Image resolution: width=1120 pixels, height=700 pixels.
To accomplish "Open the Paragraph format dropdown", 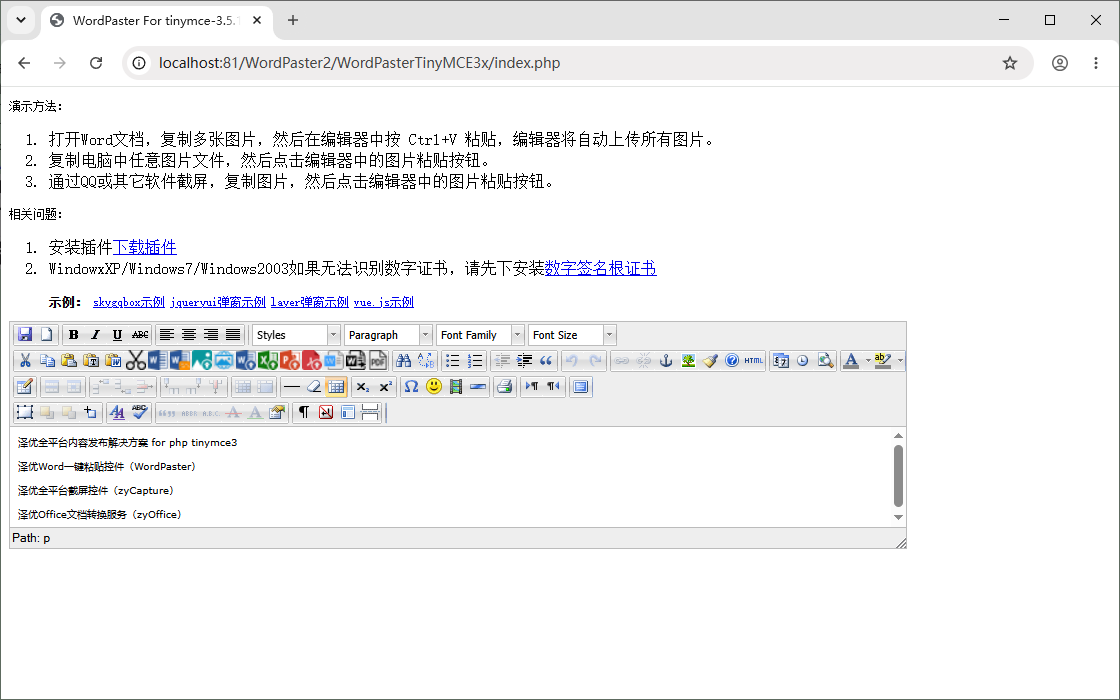I will (388, 334).
